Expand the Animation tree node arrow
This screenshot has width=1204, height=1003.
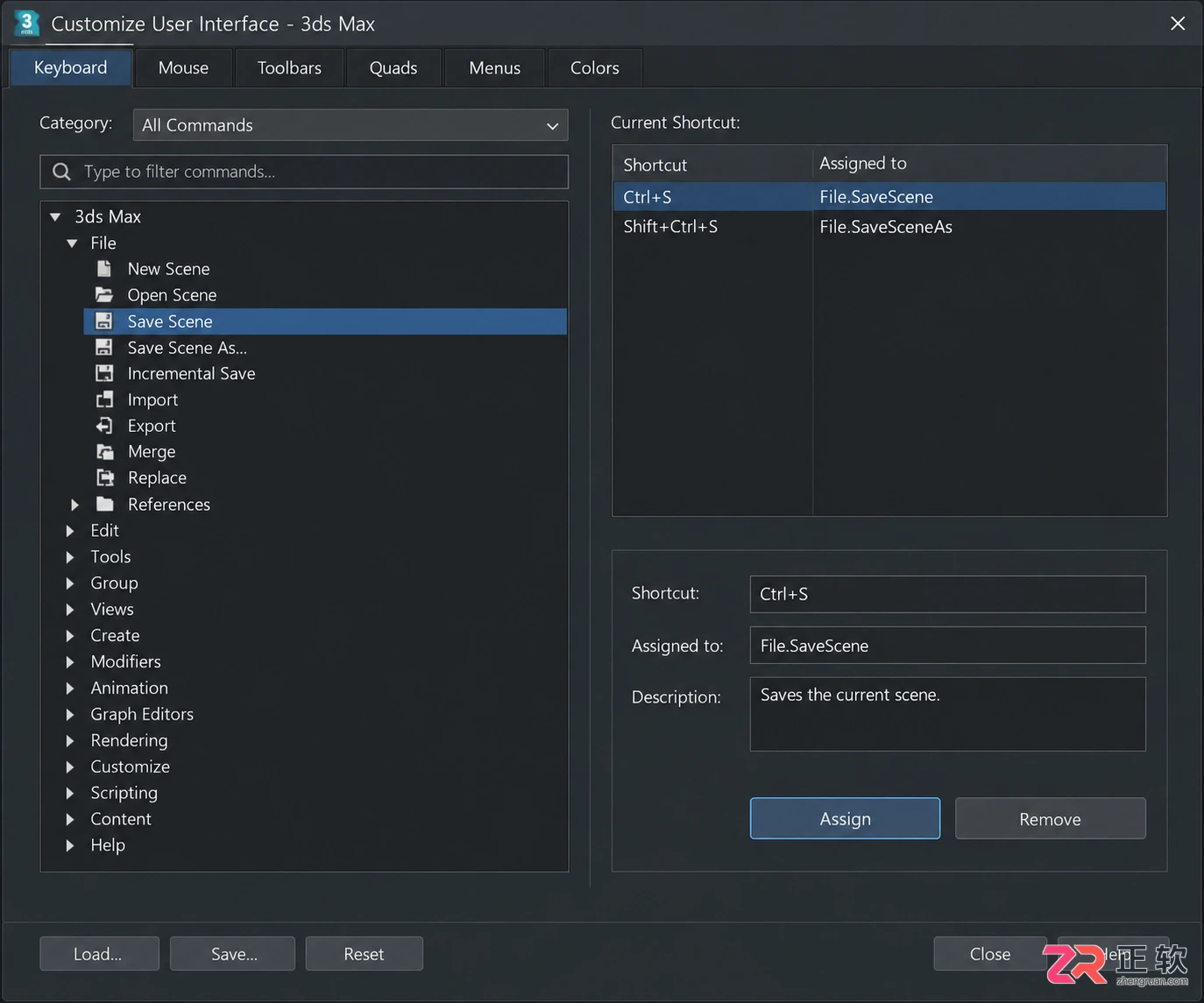[70, 689]
